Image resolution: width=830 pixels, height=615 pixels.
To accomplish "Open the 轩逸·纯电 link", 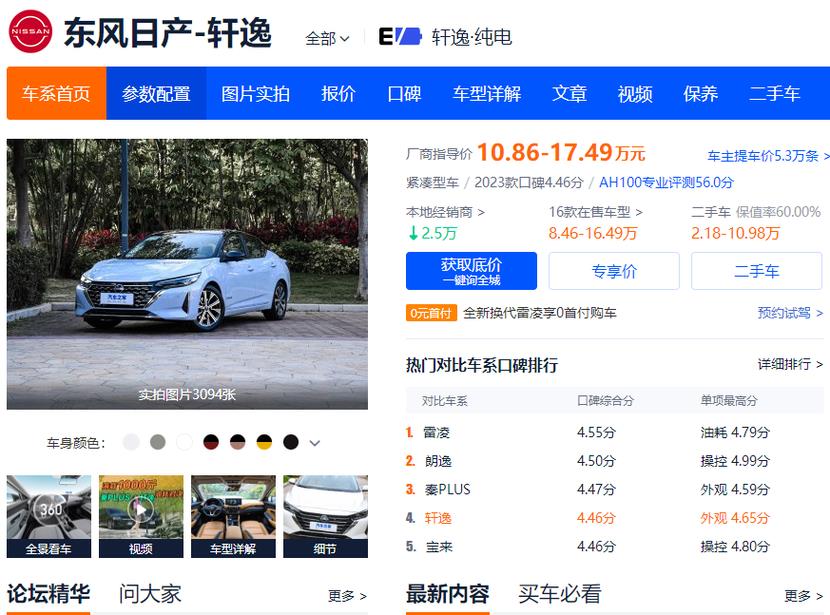I will 472,37.
